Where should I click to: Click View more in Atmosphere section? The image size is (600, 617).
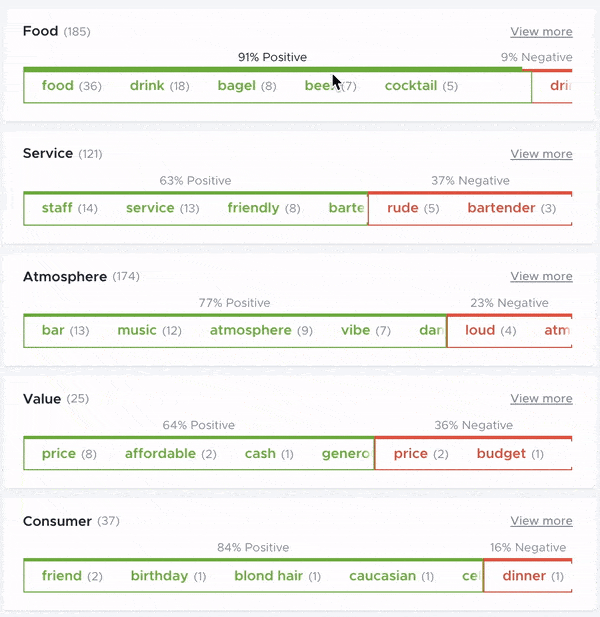(541, 276)
